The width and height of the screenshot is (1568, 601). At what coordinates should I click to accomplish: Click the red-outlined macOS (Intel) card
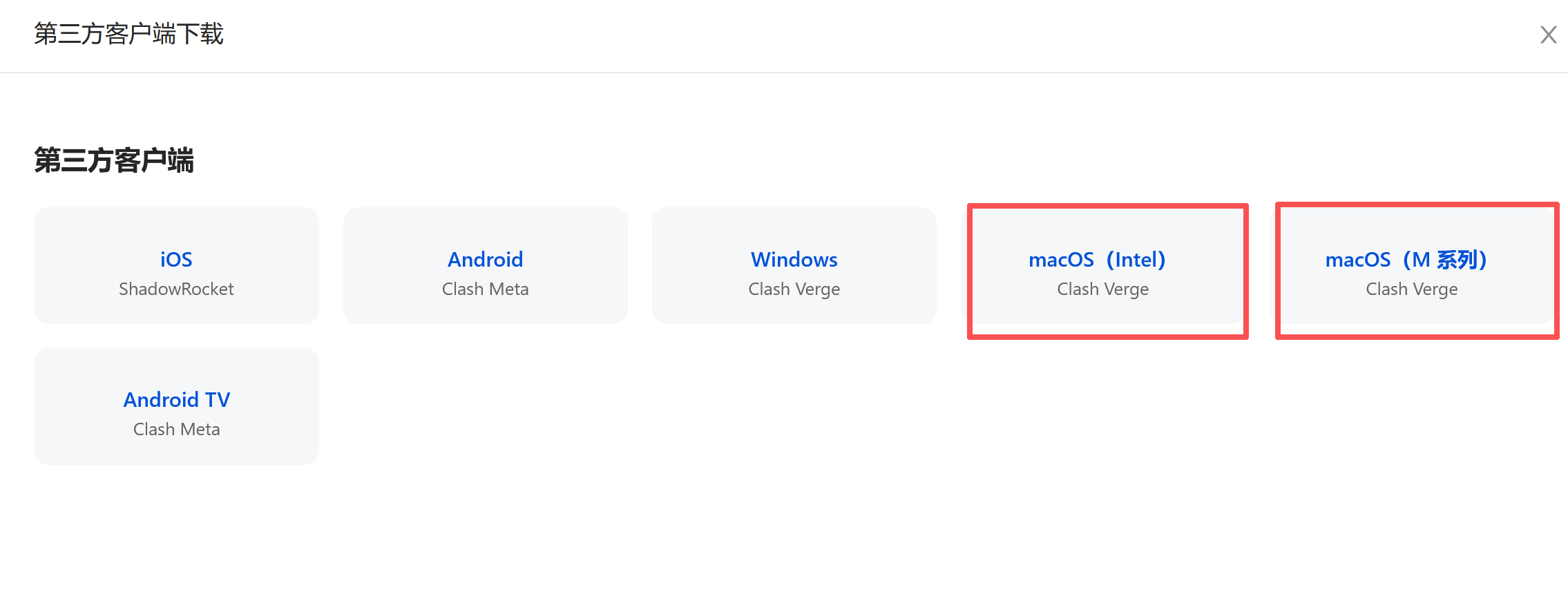[x=1107, y=311]
